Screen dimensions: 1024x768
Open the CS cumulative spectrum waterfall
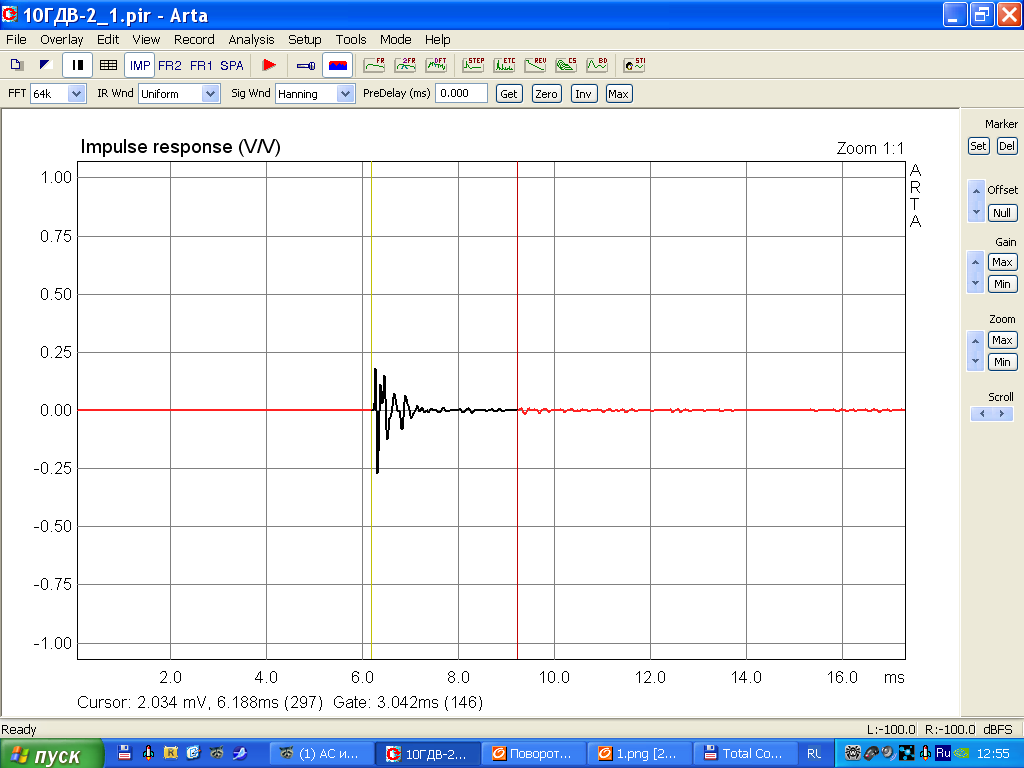566,65
